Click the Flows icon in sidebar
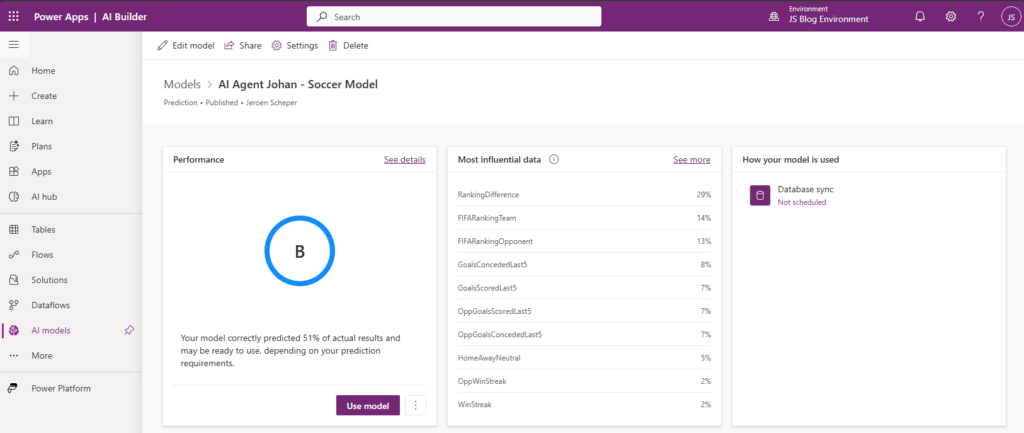The image size is (1024, 433). [x=14, y=255]
